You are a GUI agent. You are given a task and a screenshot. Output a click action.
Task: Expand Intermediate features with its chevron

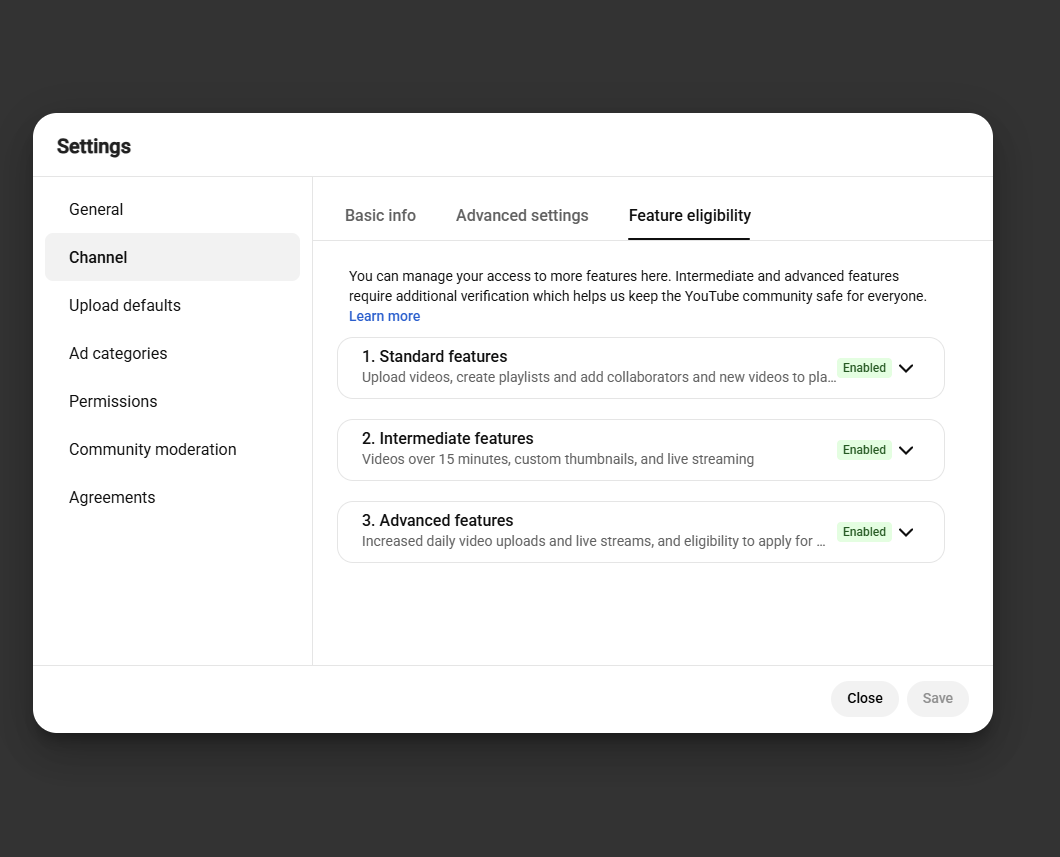pos(906,450)
